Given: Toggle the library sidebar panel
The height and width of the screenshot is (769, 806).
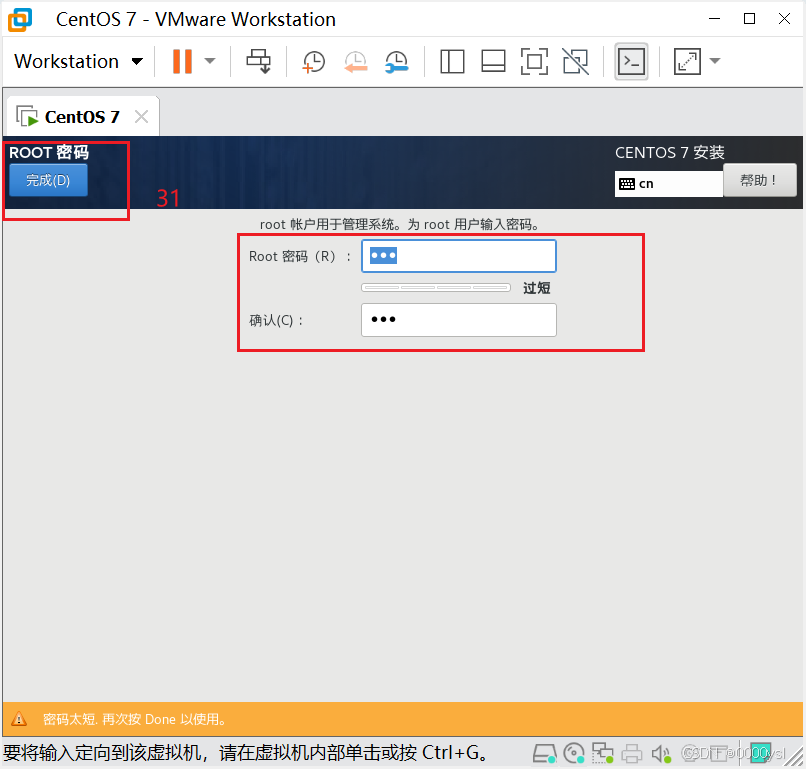Looking at the screenshot, I should [x=452, y=62].
